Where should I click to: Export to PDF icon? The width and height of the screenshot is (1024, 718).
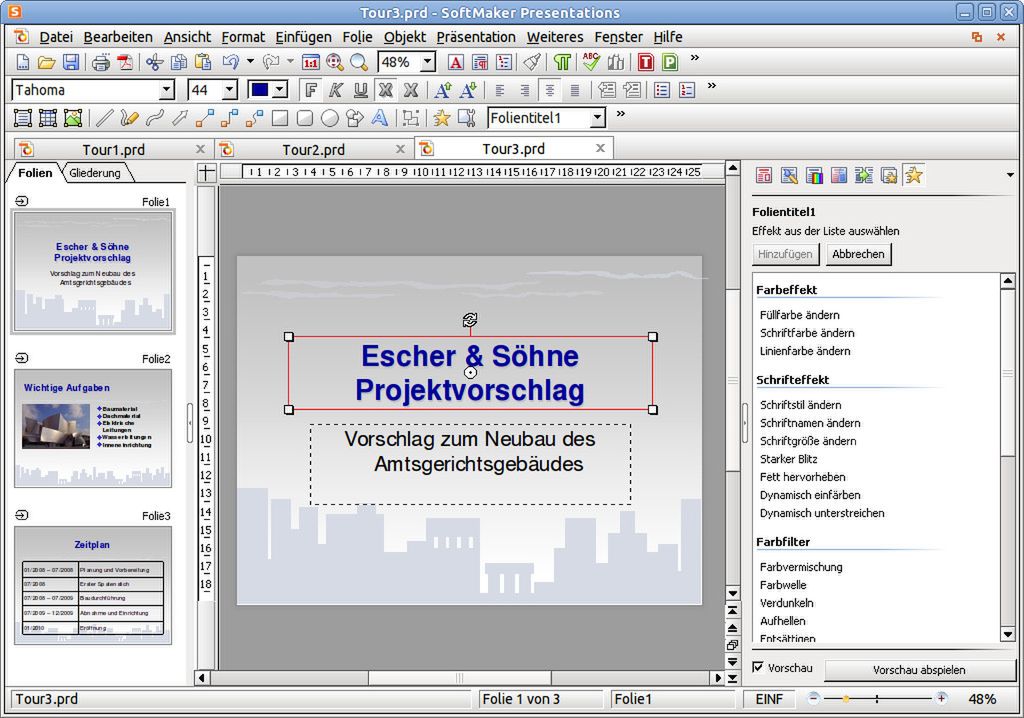[125, 62]
